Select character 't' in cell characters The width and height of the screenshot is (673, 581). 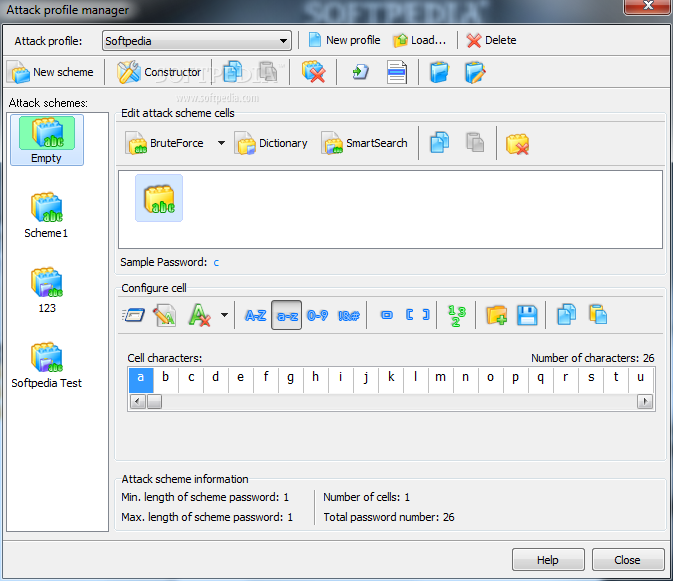615,380
